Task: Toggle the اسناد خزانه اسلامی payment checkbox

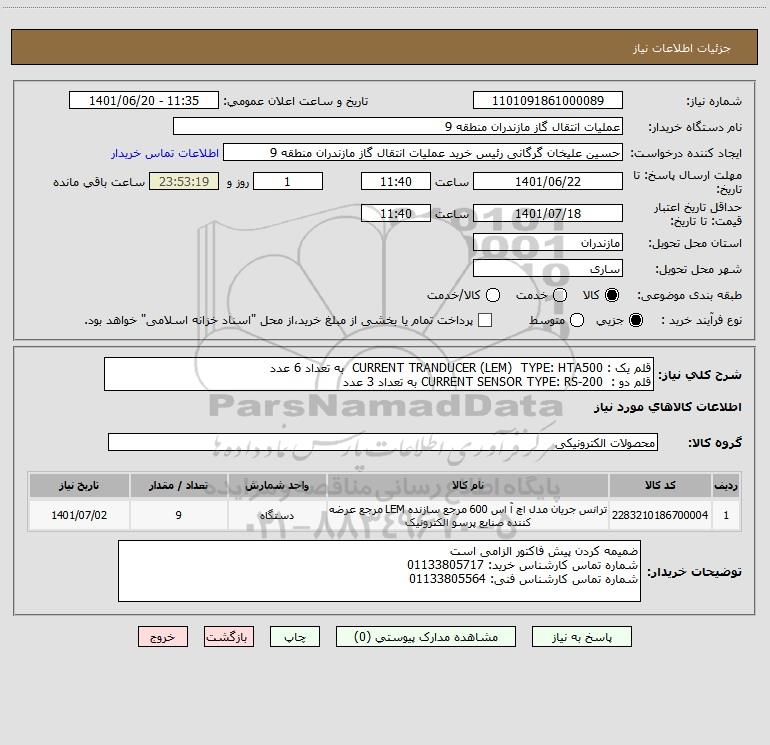Action: click(485, 320)
